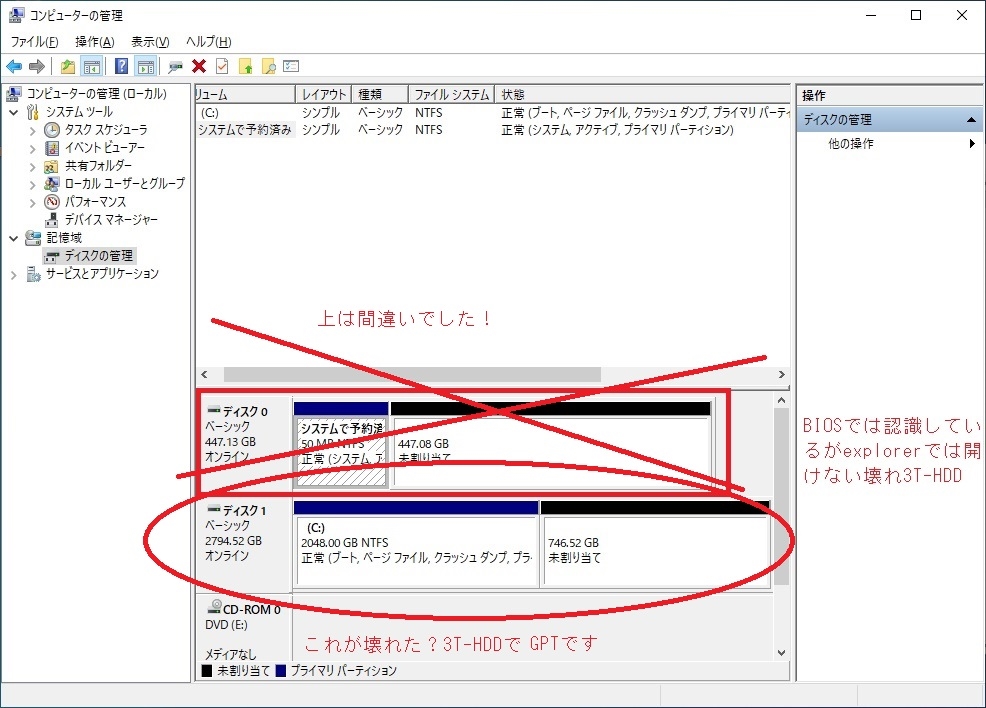The height and width of the screenshot is (708, 986).
Task: Select 共有フォルダー in the tree
Action: click(x=98, y=165)
